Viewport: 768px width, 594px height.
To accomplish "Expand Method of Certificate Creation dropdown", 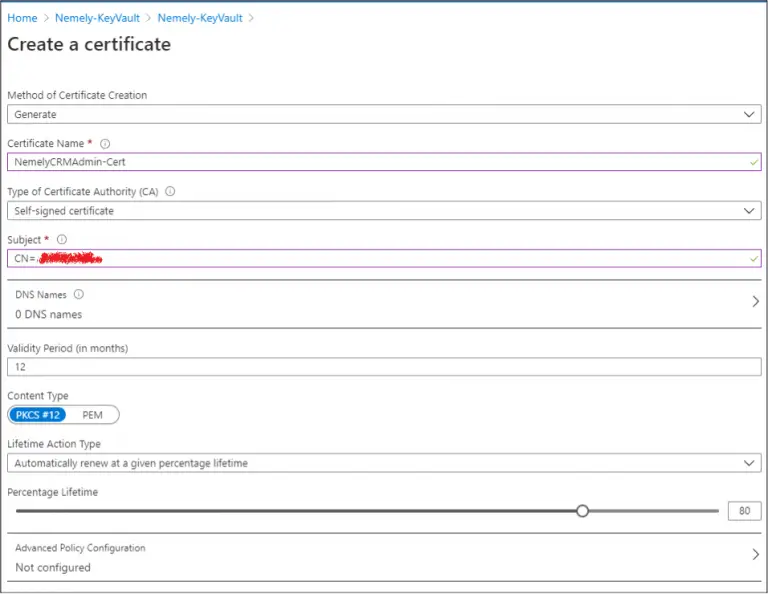I will tap(384, 114).
